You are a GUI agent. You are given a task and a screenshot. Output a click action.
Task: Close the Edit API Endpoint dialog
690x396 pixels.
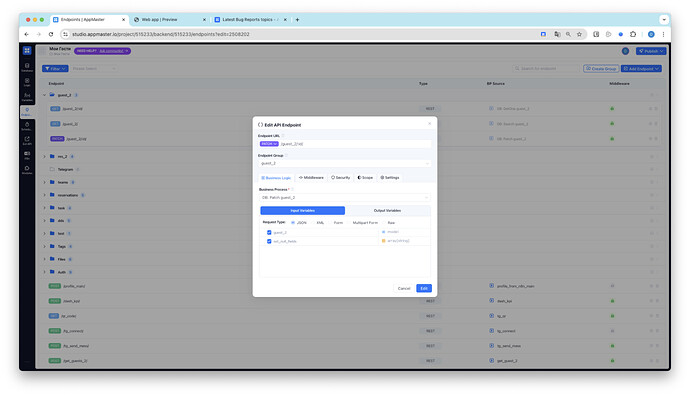point(429,124)
